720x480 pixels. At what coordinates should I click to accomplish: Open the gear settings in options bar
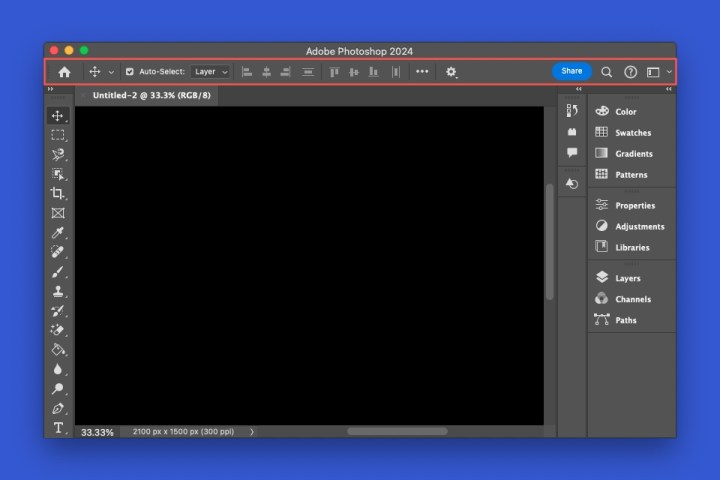[x=451, y=72]
